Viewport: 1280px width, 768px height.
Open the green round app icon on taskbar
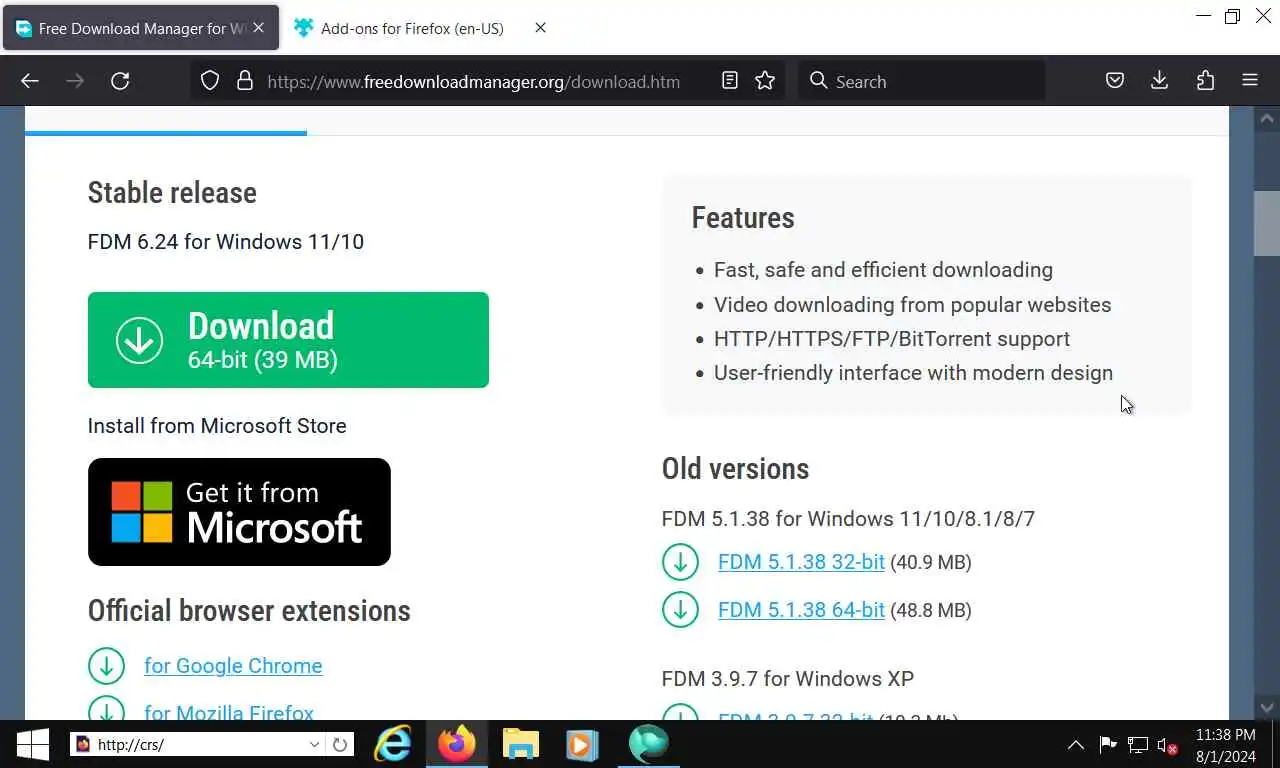[648, 744]
